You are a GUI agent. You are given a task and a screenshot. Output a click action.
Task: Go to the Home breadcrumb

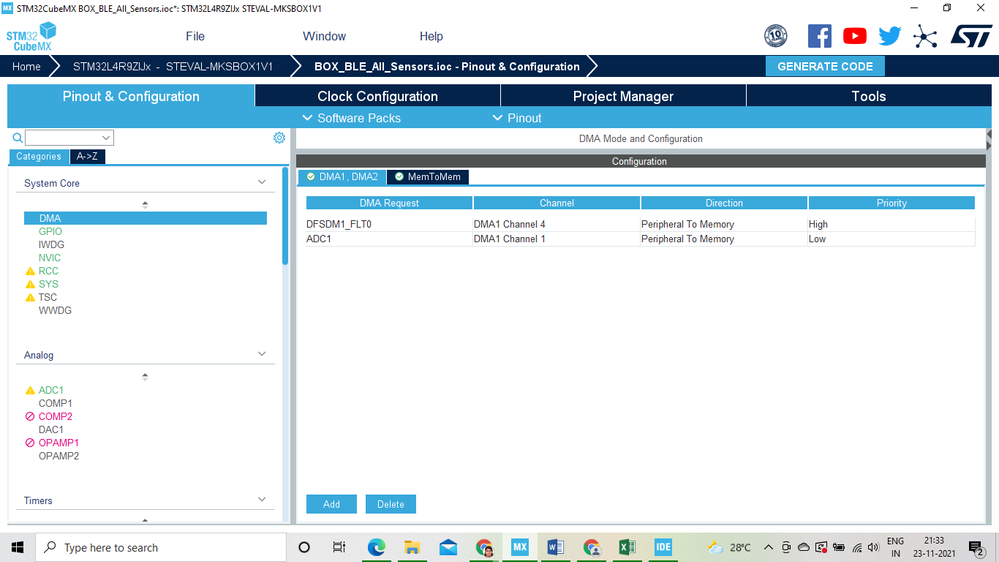coord(26,66)
